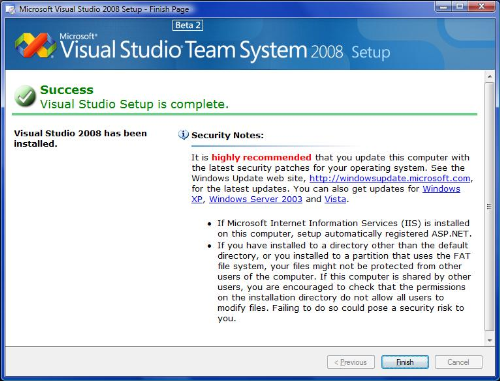Minimize the setup window
The width and height of the screenshot is (500, 381).
coord(443,7)
